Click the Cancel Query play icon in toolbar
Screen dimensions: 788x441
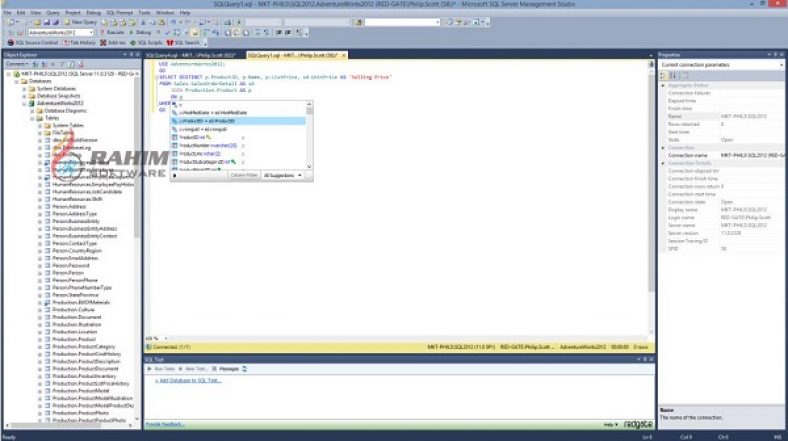[x=239, y=22]
